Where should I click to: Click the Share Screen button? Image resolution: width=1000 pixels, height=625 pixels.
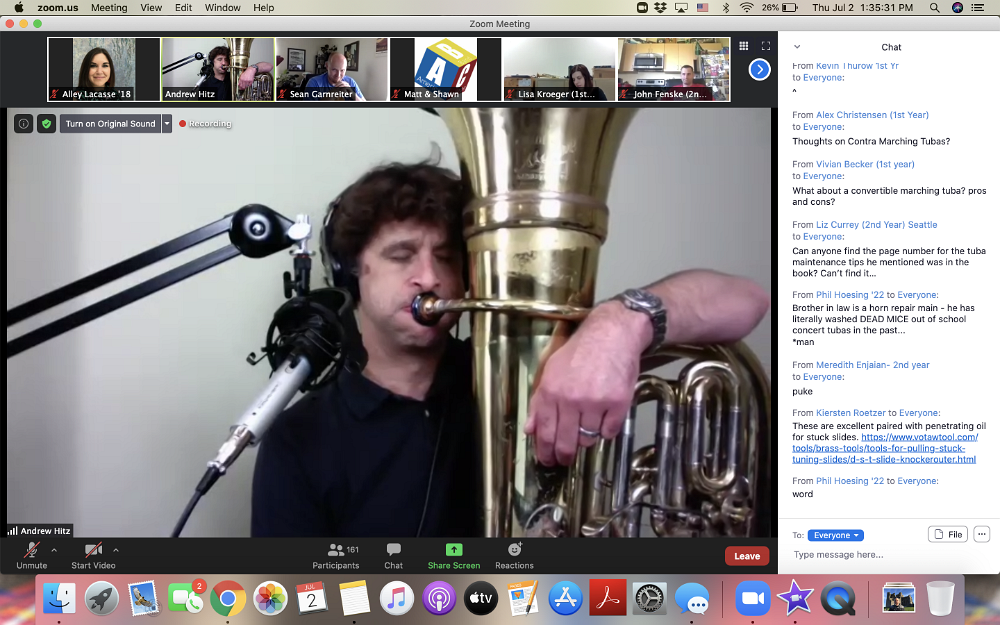click(x=453, y=556)
